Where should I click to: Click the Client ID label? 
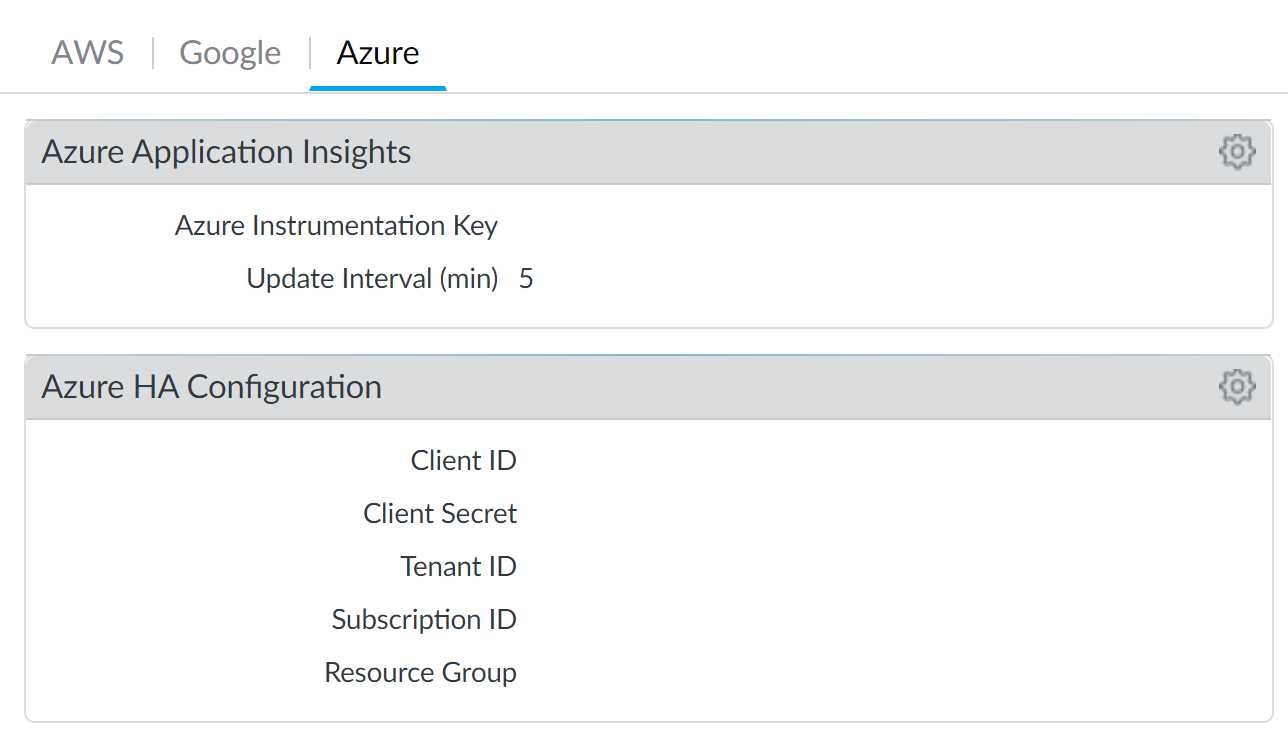click(x=463, y=461)
